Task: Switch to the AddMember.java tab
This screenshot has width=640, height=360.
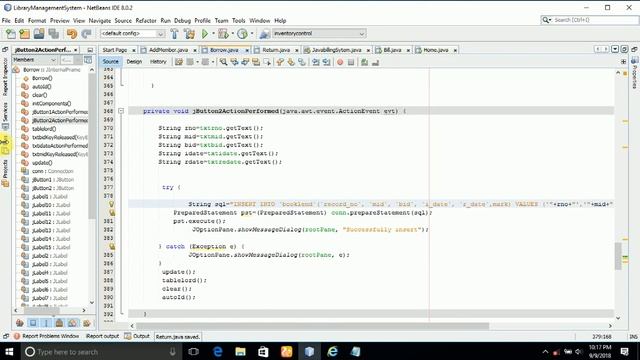Action: pyautogui.click(x=168, y=50)
